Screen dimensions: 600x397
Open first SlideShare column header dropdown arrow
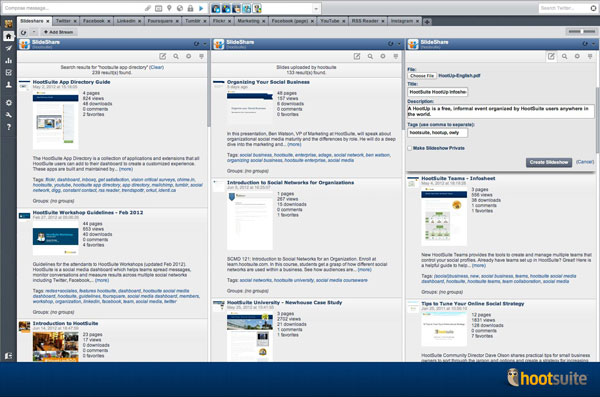[205, 44]
